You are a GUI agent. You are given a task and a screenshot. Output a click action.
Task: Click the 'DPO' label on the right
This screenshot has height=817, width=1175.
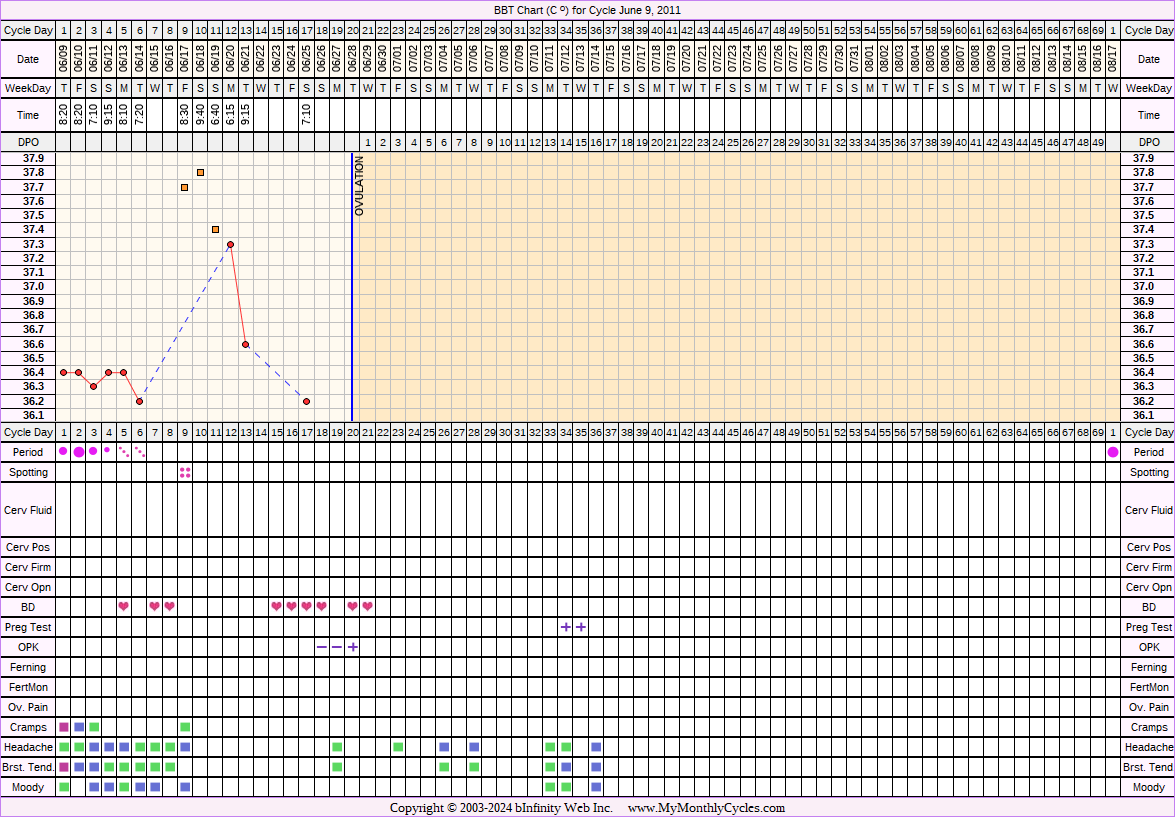1149,142
